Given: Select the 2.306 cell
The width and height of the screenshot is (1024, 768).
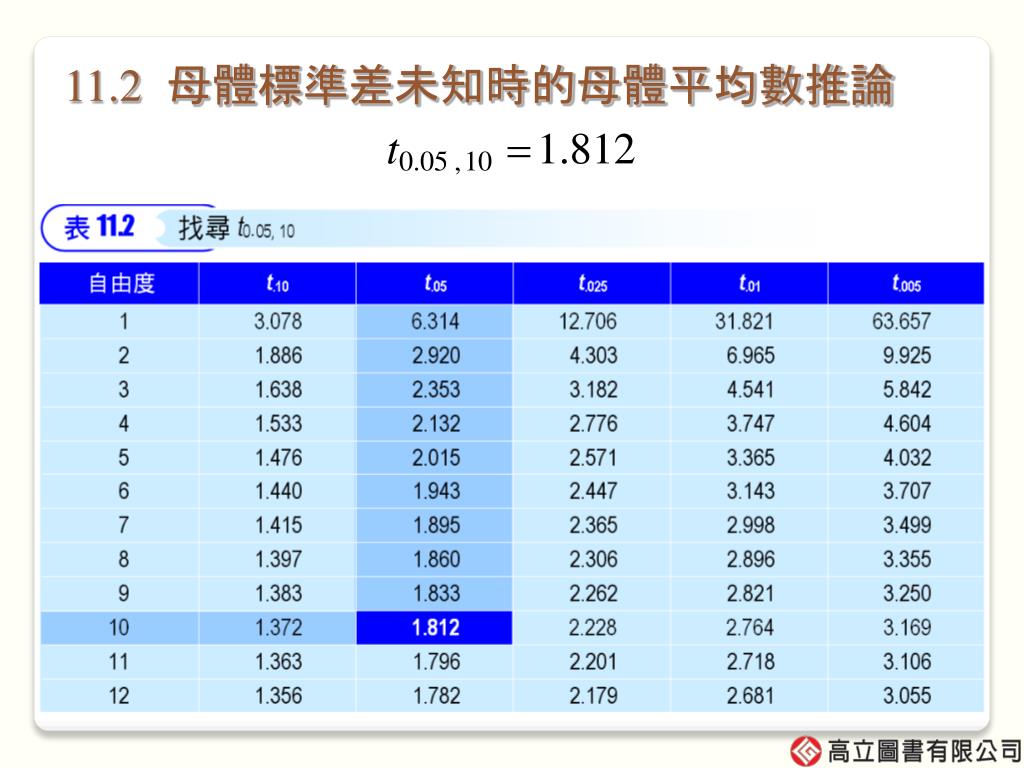Looking at the screenshot, I should [x=593, y=559].
